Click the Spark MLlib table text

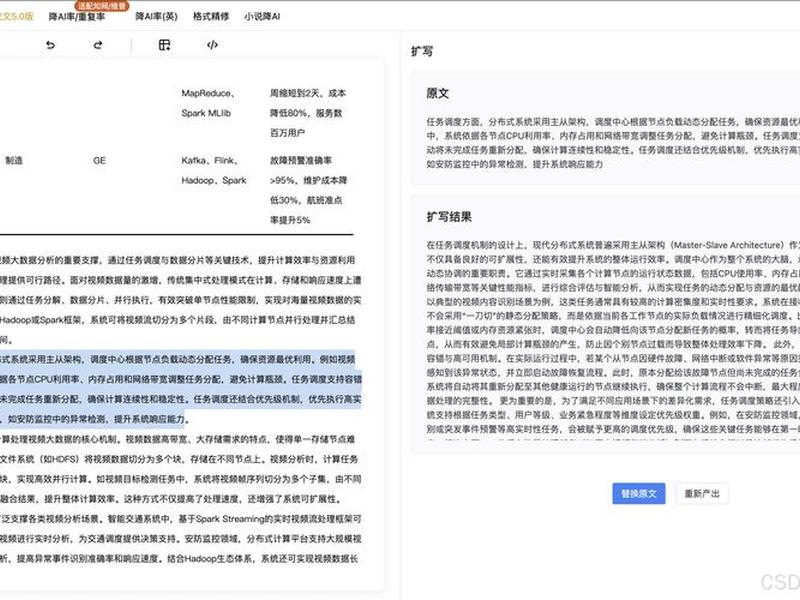[x=206, y=113]
